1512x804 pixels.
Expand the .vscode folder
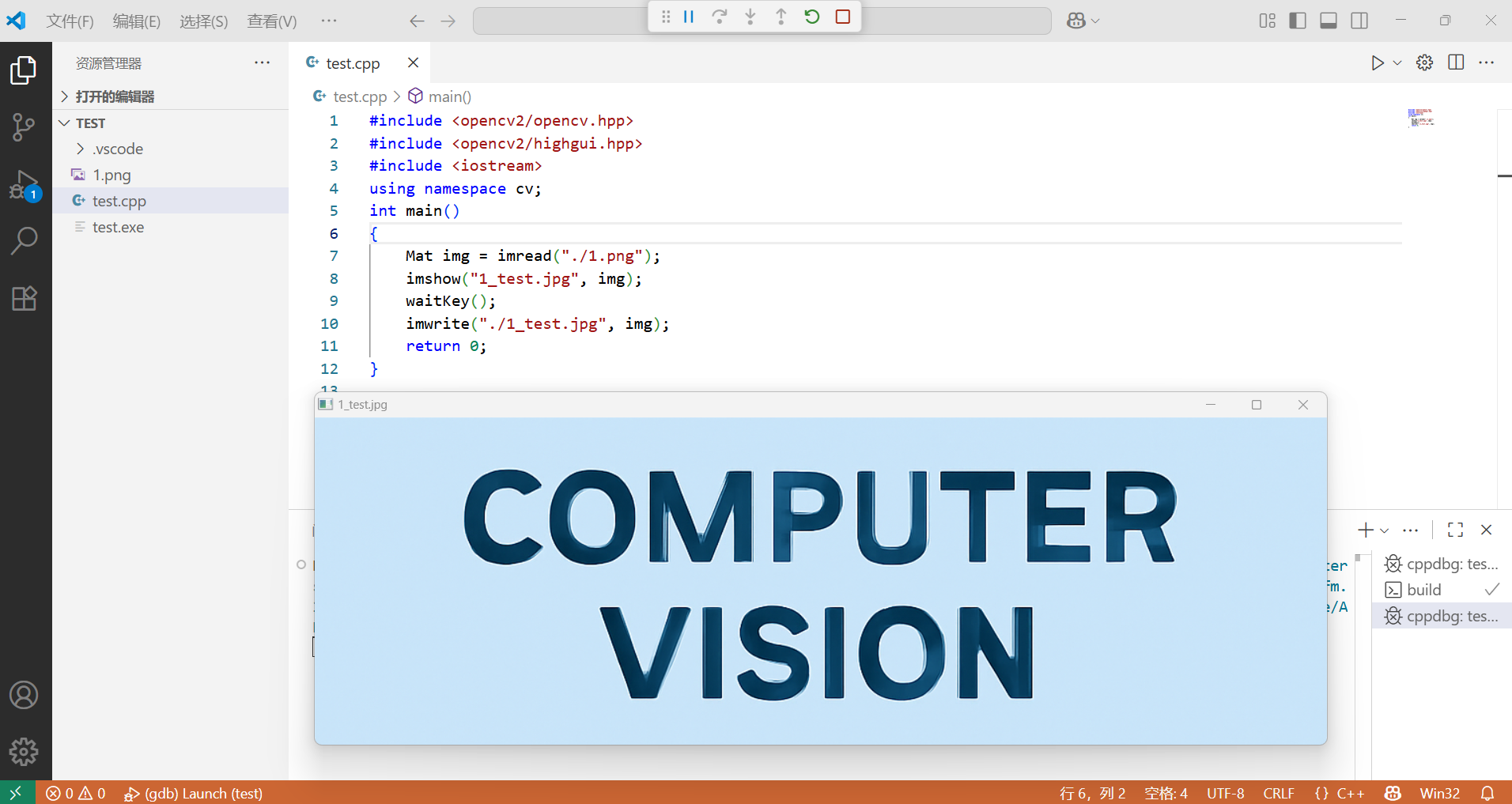81,149
